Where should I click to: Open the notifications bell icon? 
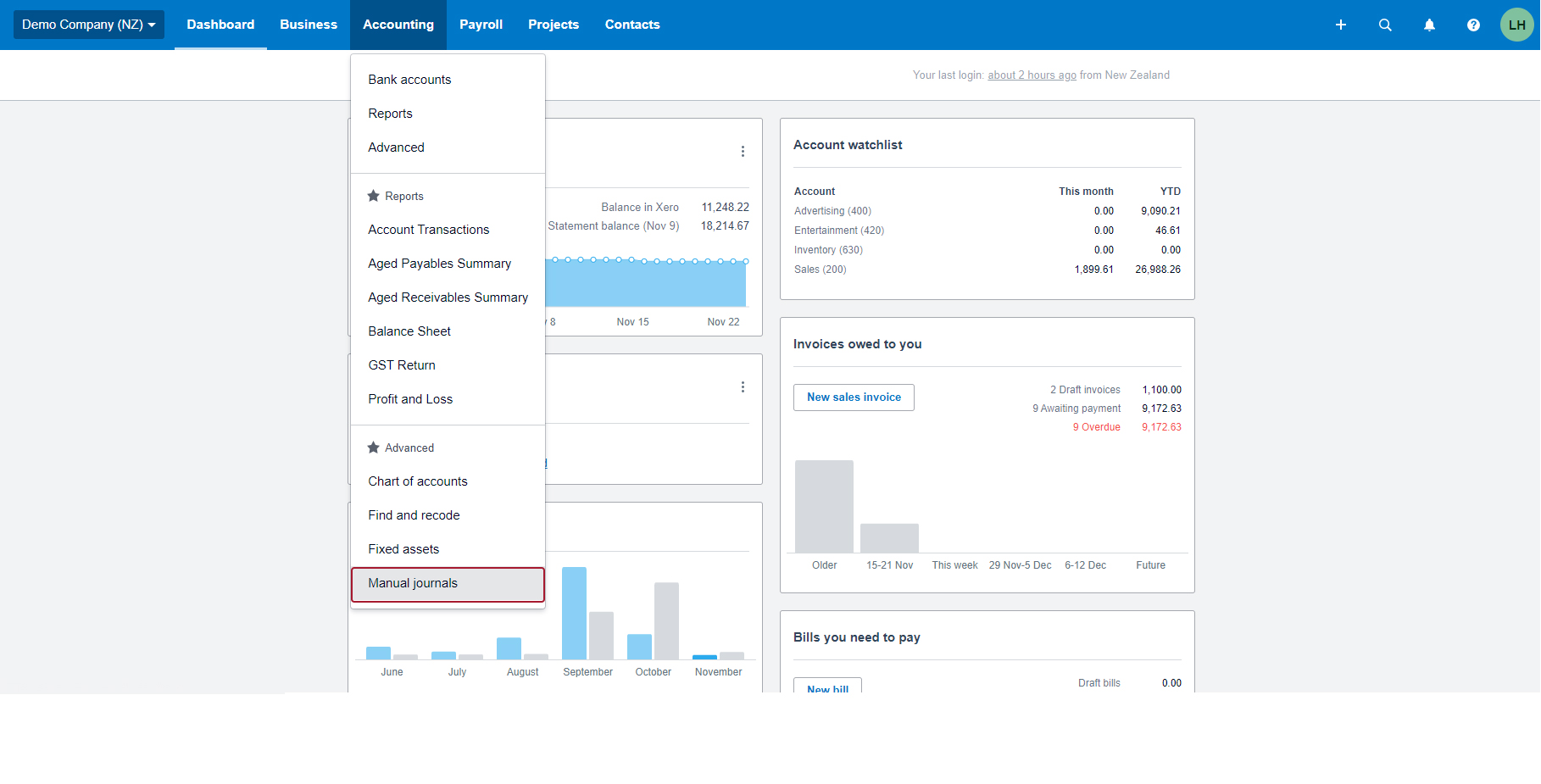pos(1429,25)
